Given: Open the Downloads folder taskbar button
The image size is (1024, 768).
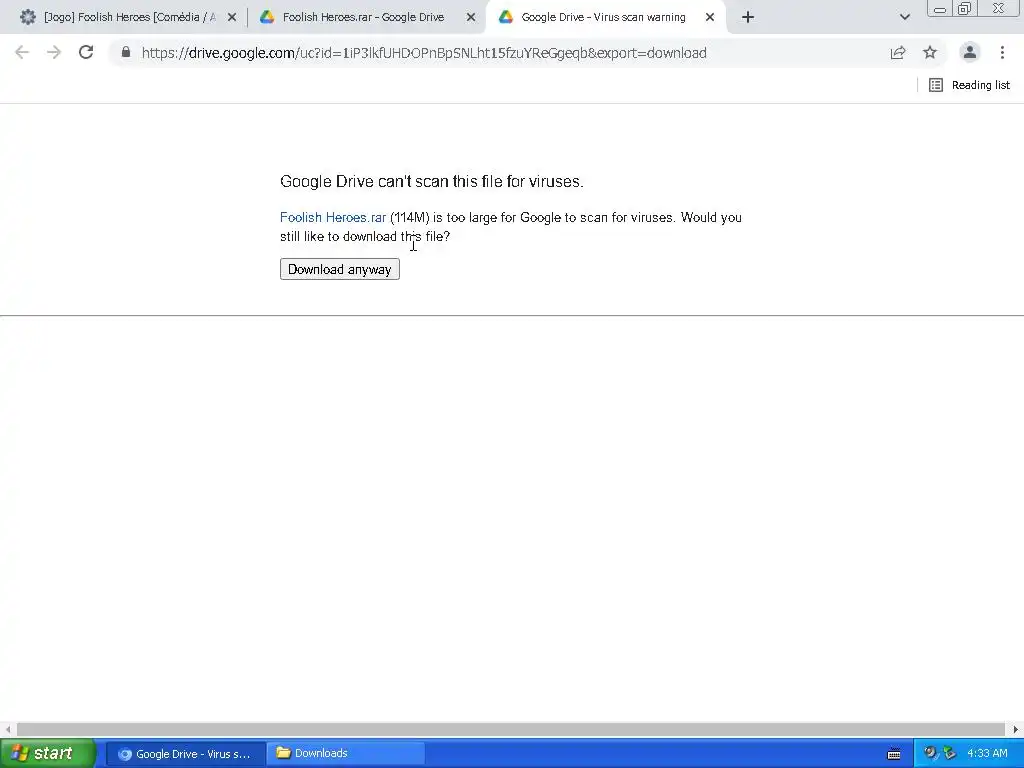Looking at the screenshot, I should (x=346, y=753).
